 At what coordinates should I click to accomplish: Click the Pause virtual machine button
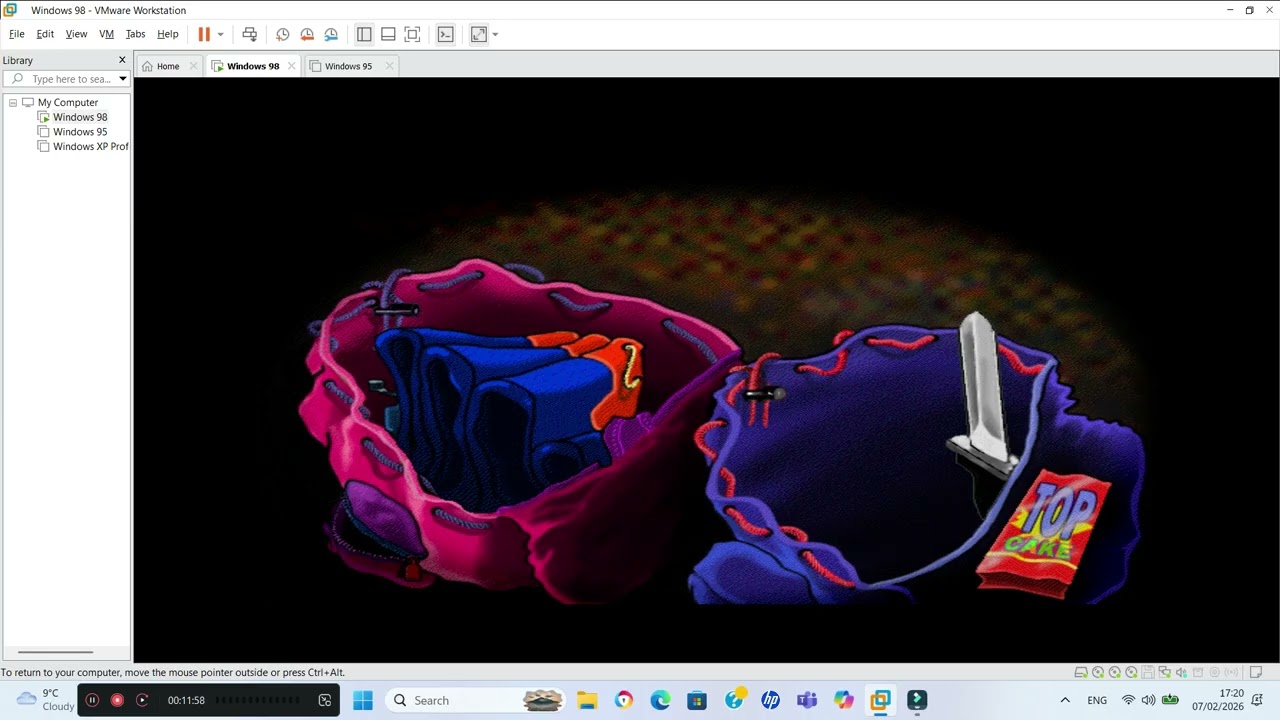pos(204,34)
